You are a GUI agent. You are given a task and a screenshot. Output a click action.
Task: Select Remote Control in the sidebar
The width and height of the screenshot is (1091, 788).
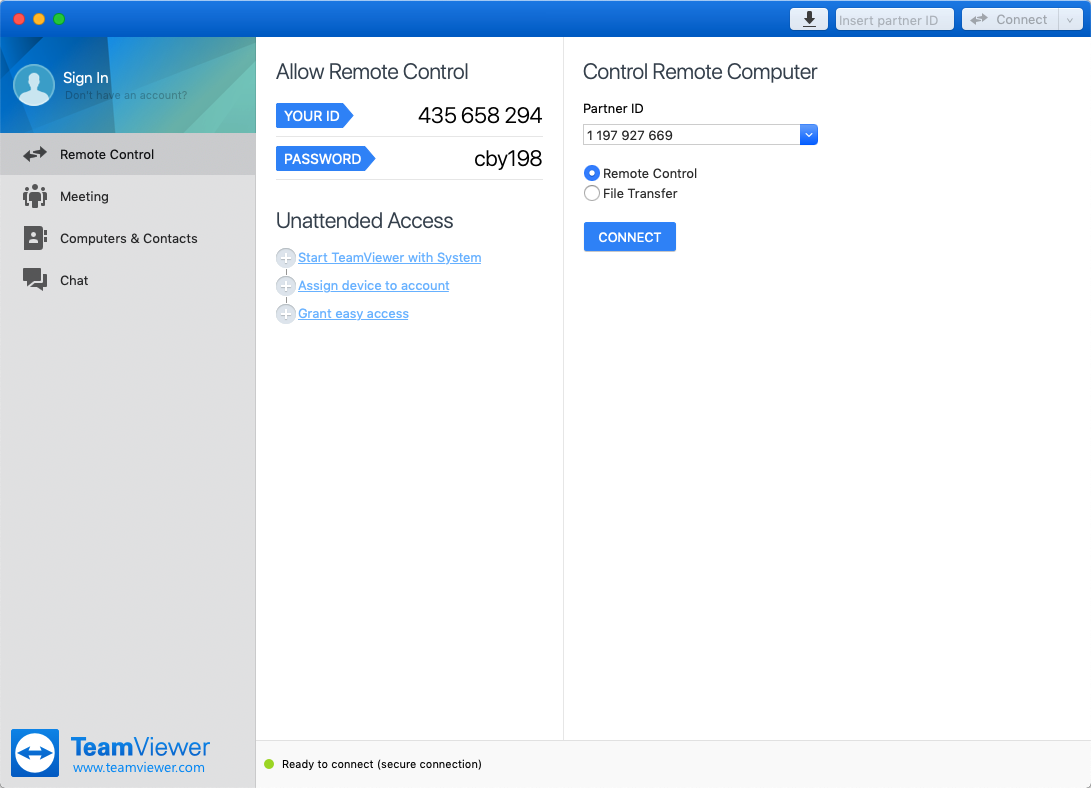[x=105, y=154]
